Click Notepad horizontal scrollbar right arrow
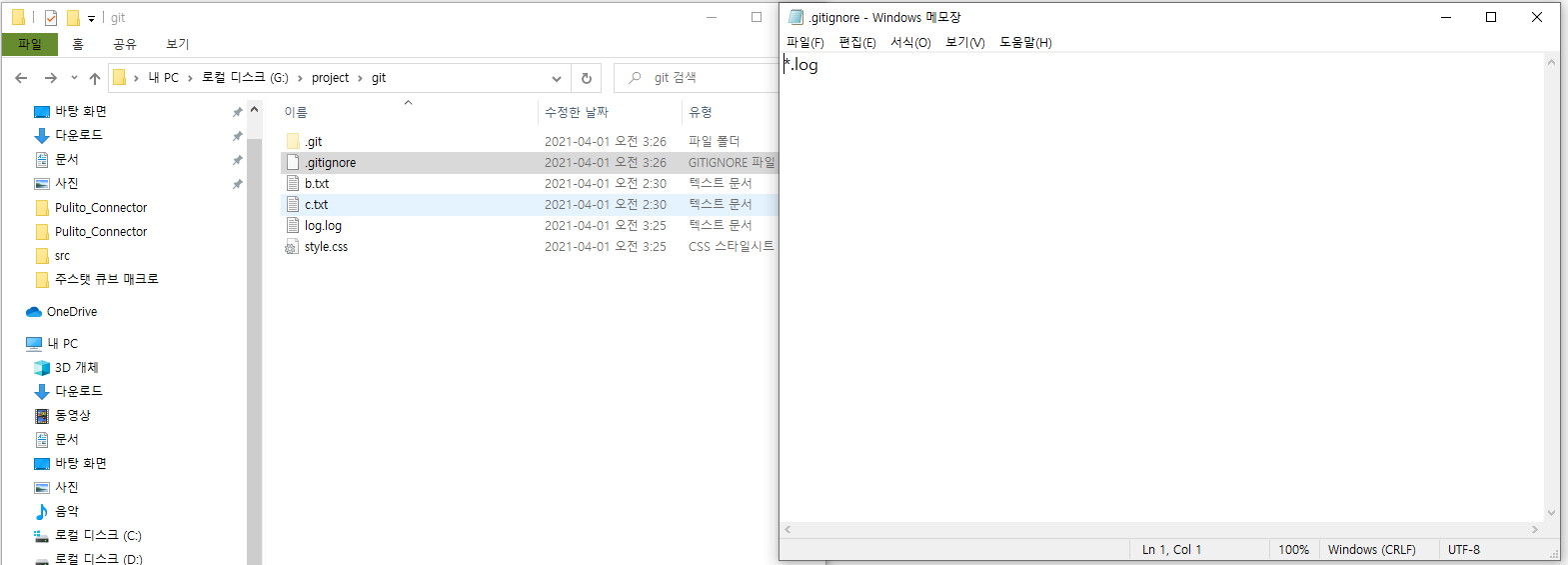 tap(1535, 530)
